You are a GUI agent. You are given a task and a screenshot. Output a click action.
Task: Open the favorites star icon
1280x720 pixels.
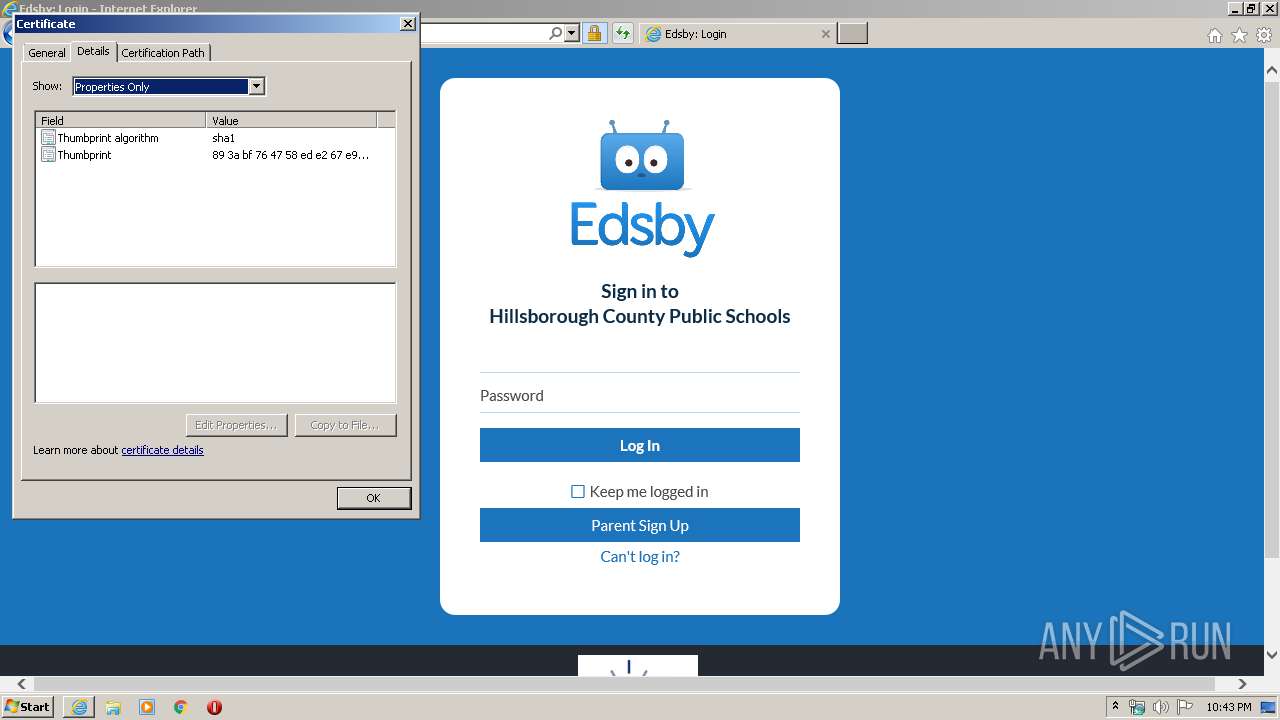pyautogui.click(x=1240, y=35)
